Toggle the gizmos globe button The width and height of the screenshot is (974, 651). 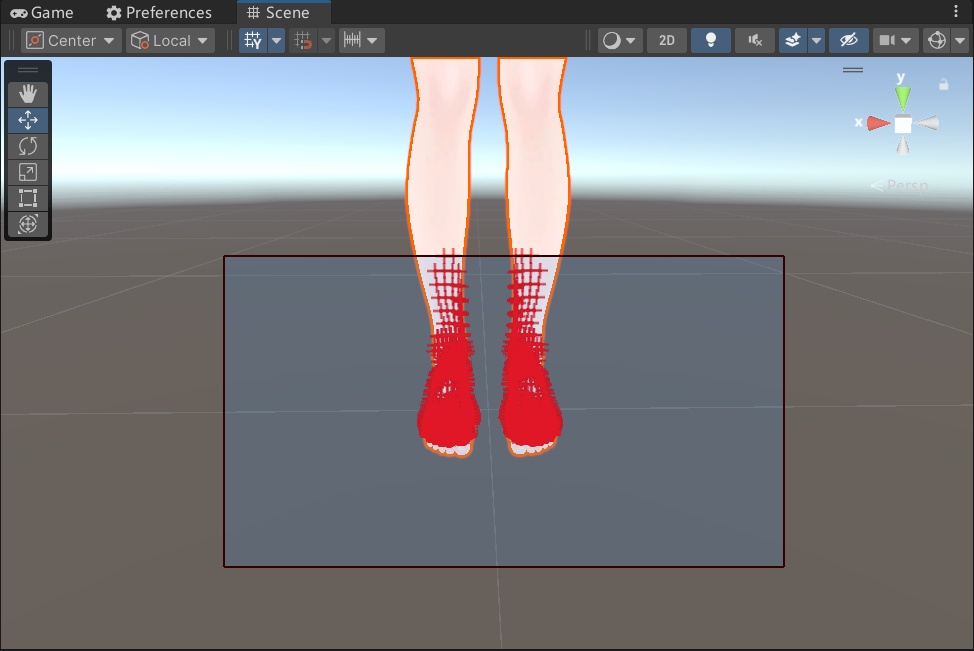coord(937,40)
